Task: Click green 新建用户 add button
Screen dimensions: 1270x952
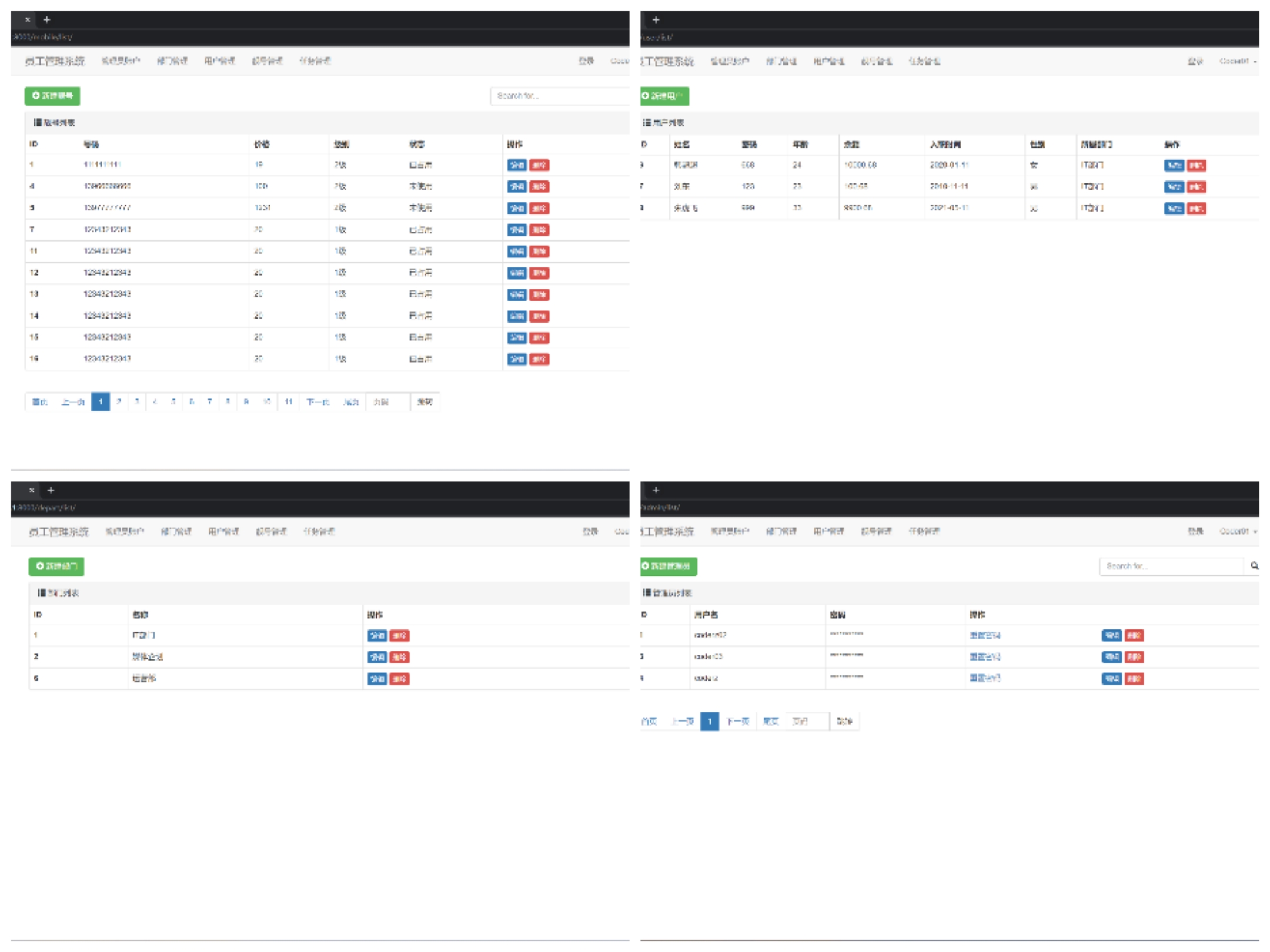Action: [664, 96]
